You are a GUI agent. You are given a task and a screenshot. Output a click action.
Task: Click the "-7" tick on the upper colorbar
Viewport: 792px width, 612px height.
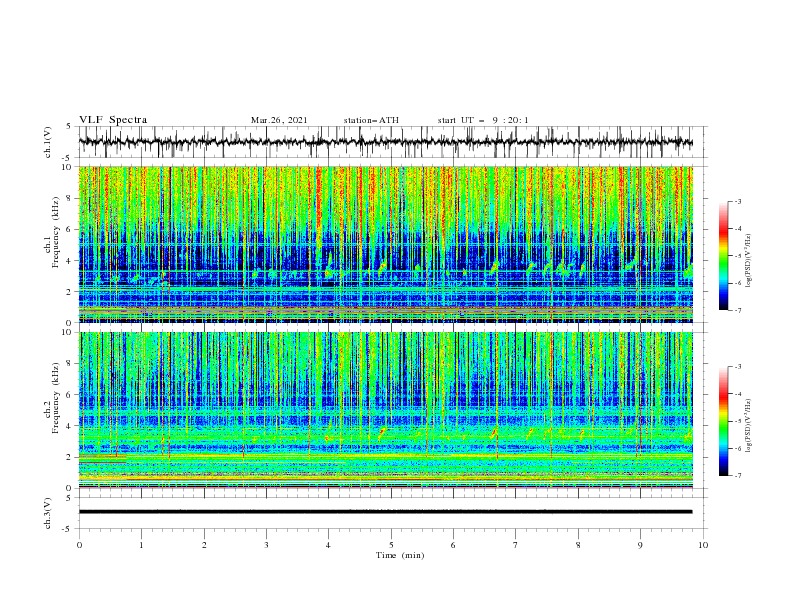[737, 310]
